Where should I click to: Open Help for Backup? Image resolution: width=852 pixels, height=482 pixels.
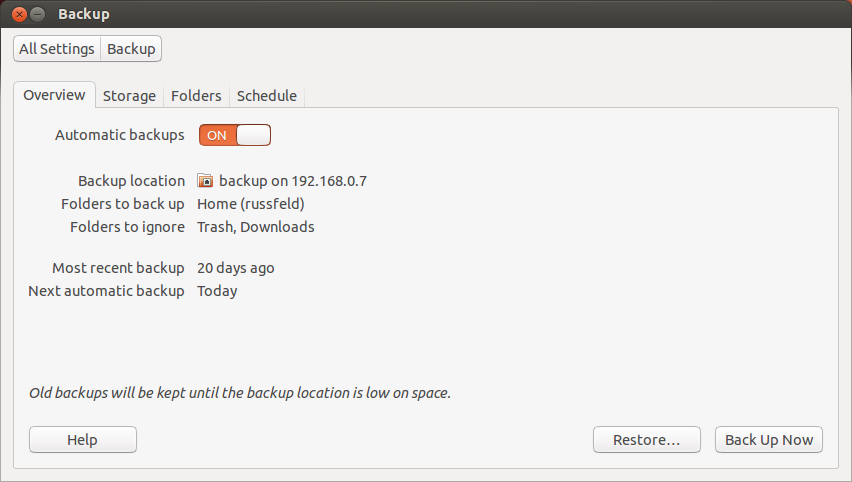click(82, 440)
